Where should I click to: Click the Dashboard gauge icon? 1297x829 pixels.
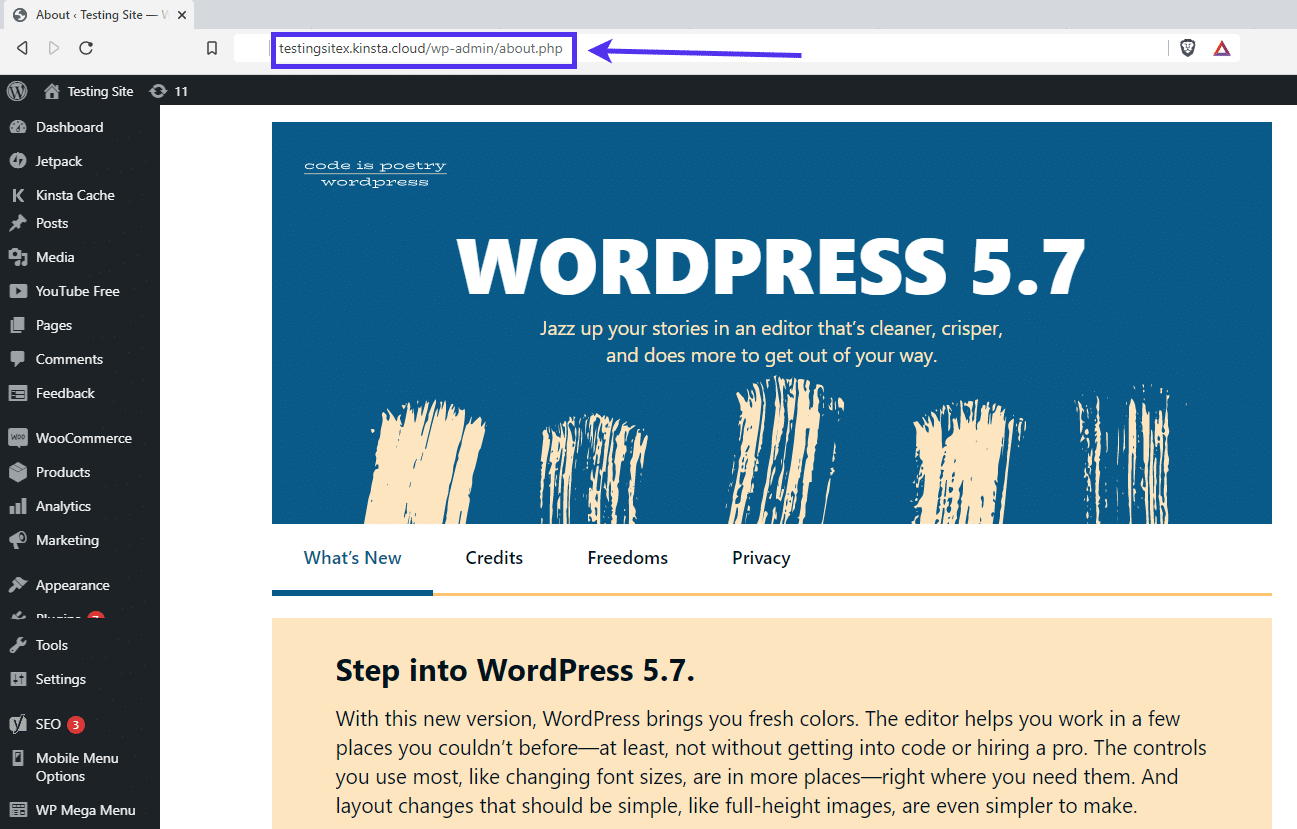(17, 127)
